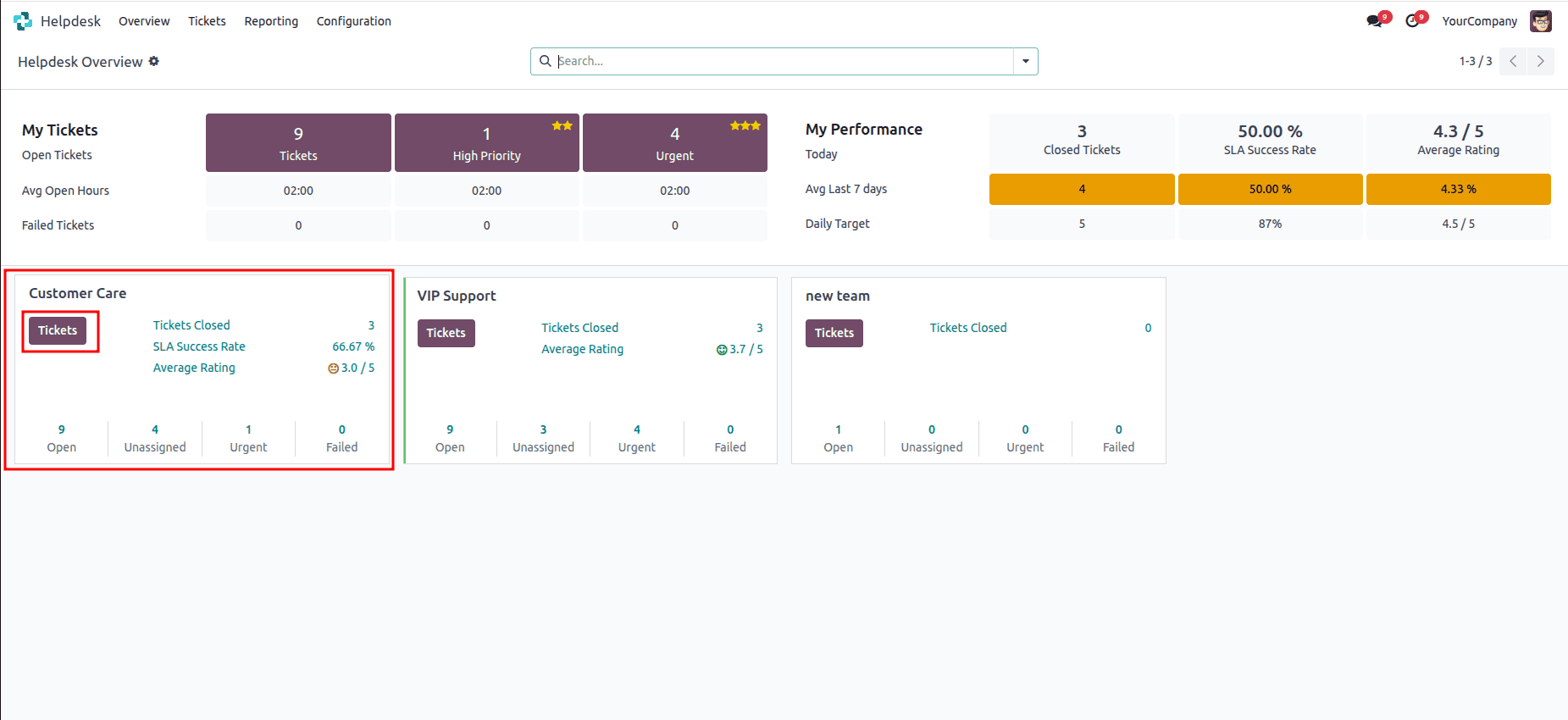Click the 1 High Priority tile
The width and height of the screenshot is (1568, 720).
487,143
